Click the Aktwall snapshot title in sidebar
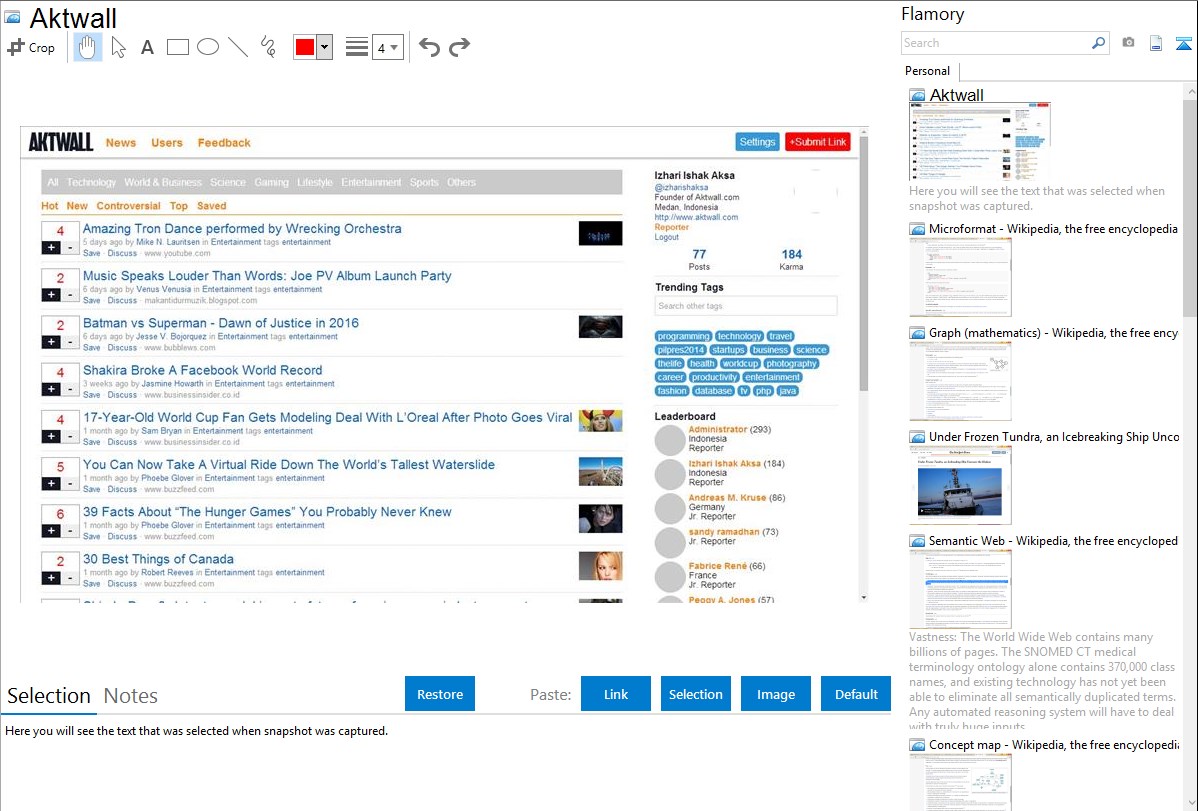The width and height of the screenshot is (1198, 811). pyautogui.click(x=957, y=95)
